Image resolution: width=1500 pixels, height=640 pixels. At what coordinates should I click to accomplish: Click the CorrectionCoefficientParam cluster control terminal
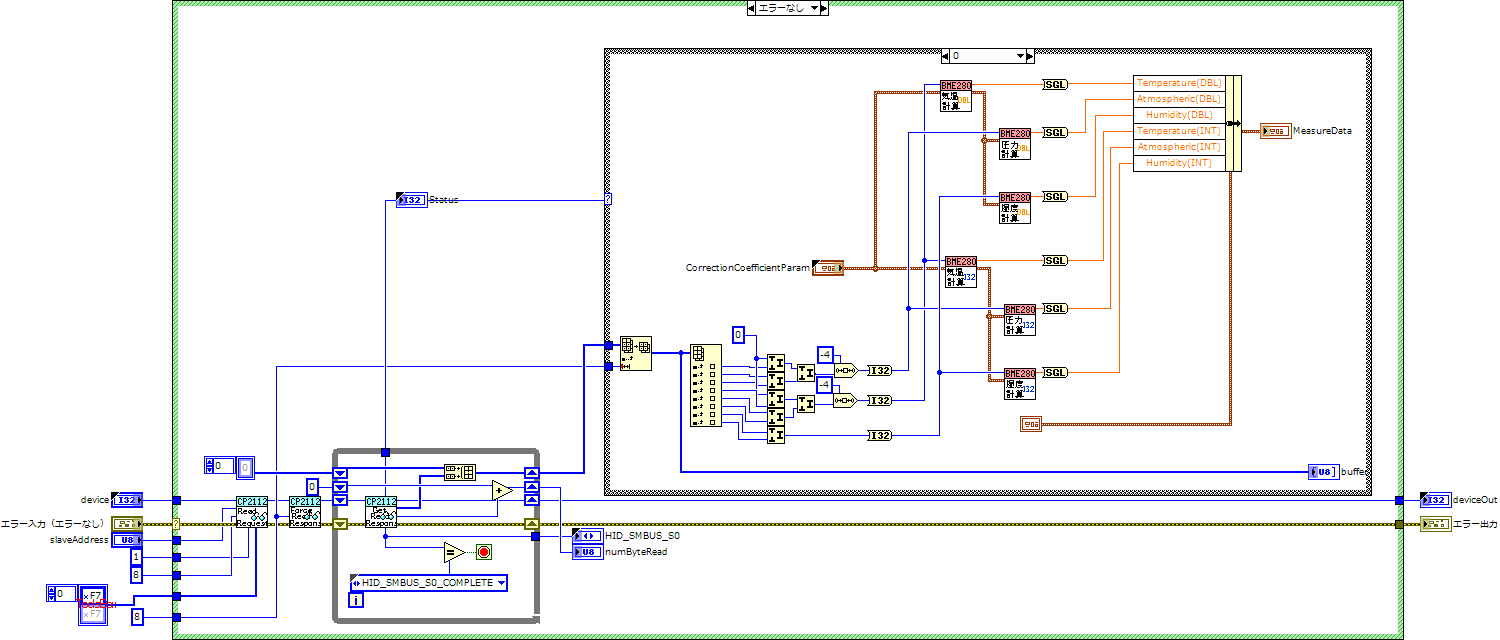click(827, 268)
